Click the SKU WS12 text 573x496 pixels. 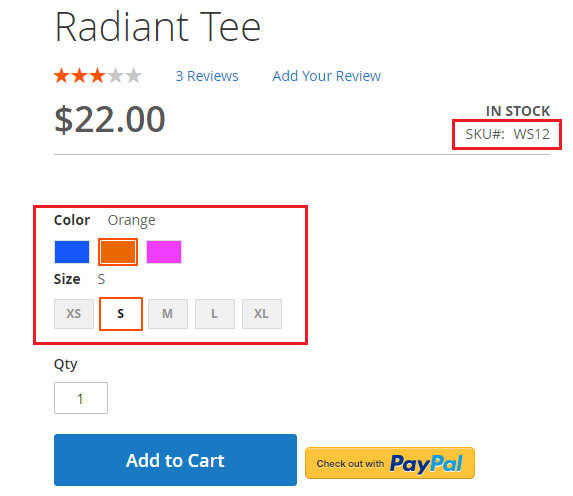click(x=507, y=134)
